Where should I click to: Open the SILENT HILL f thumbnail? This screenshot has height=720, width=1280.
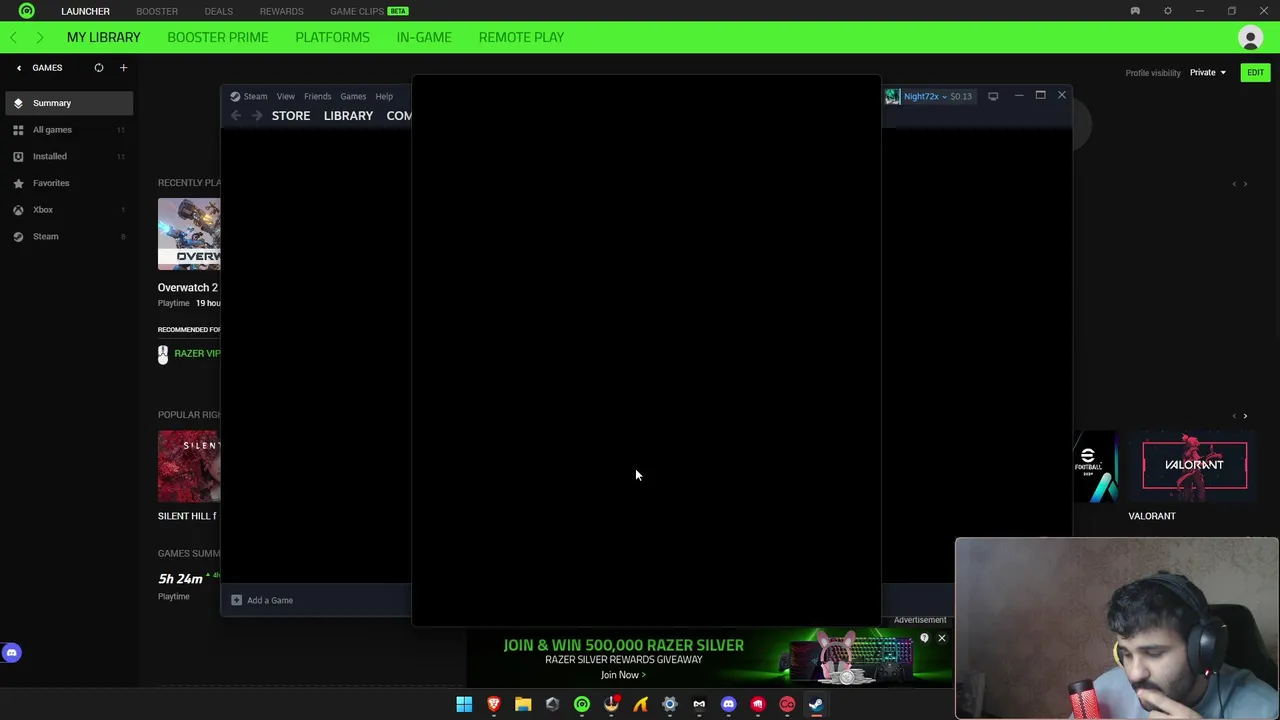[x=189, y=466]
